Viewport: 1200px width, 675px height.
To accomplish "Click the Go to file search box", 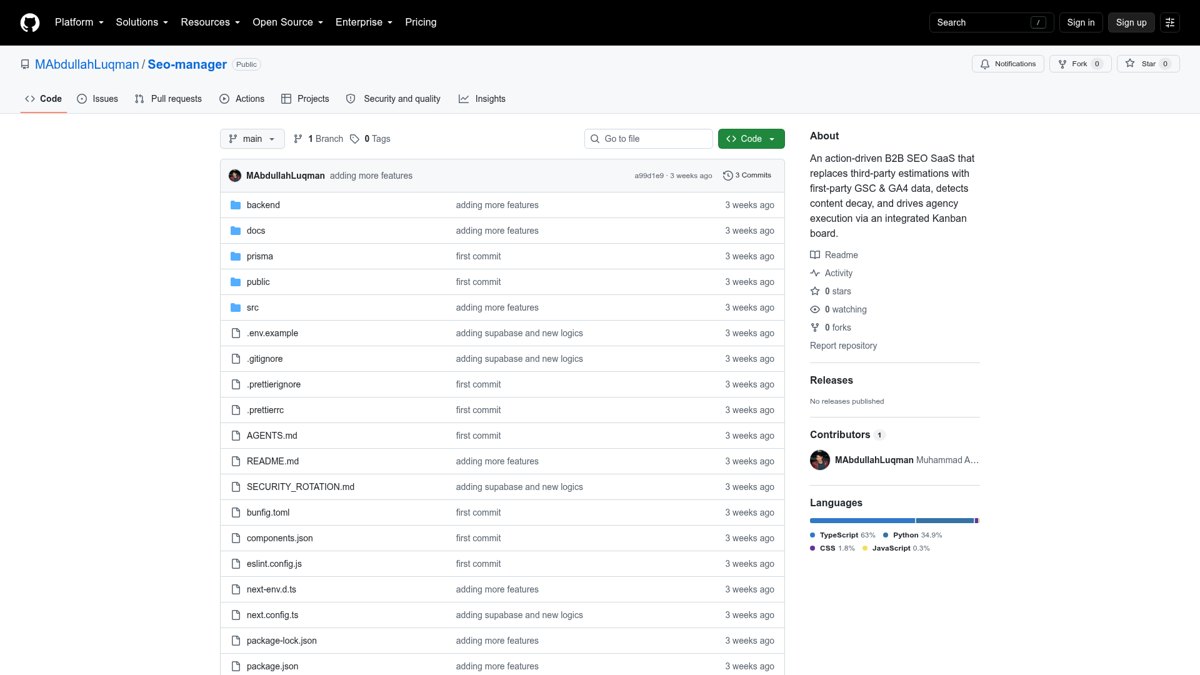I will click(648, 139).
